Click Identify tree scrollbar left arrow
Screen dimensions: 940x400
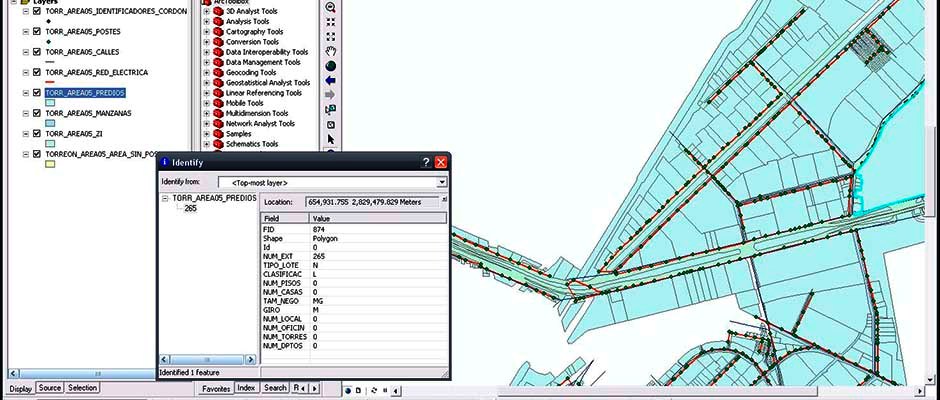tap(164, 359)
